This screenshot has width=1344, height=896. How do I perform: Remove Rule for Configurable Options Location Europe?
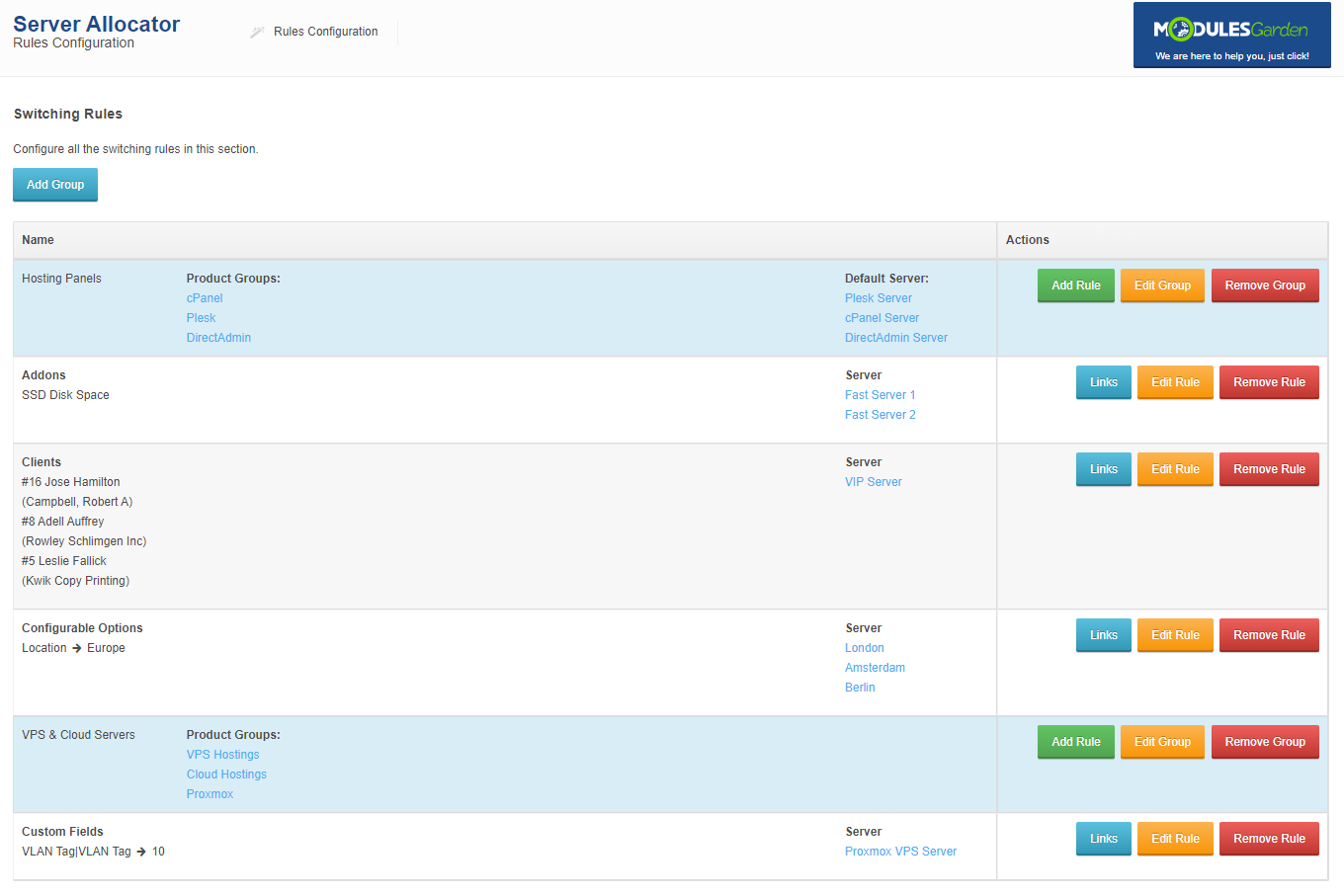[1269, 635]
